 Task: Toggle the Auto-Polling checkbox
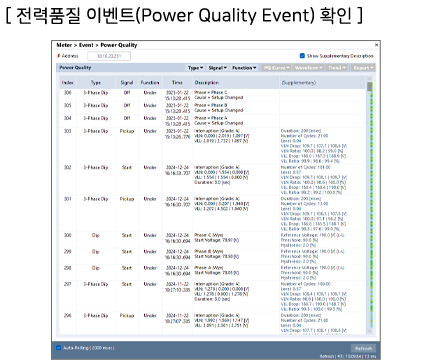tap(59, 348)
